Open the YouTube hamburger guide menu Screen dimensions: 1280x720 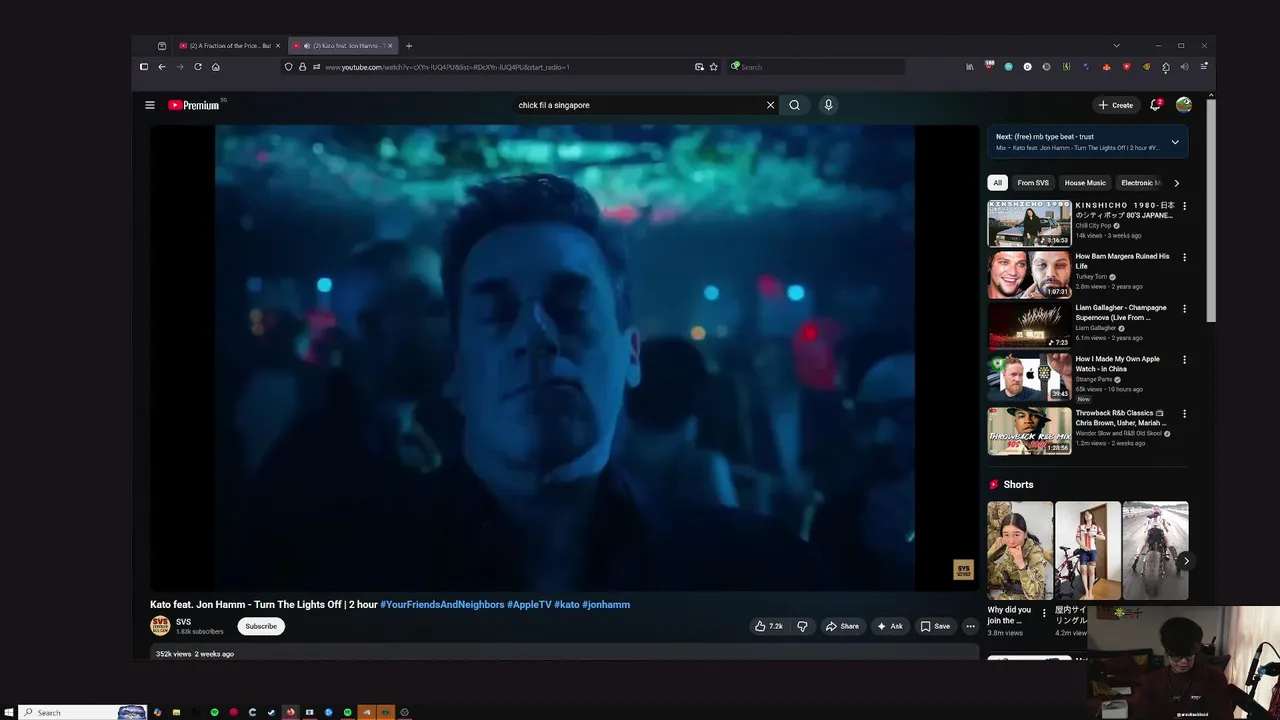point(150,105)
